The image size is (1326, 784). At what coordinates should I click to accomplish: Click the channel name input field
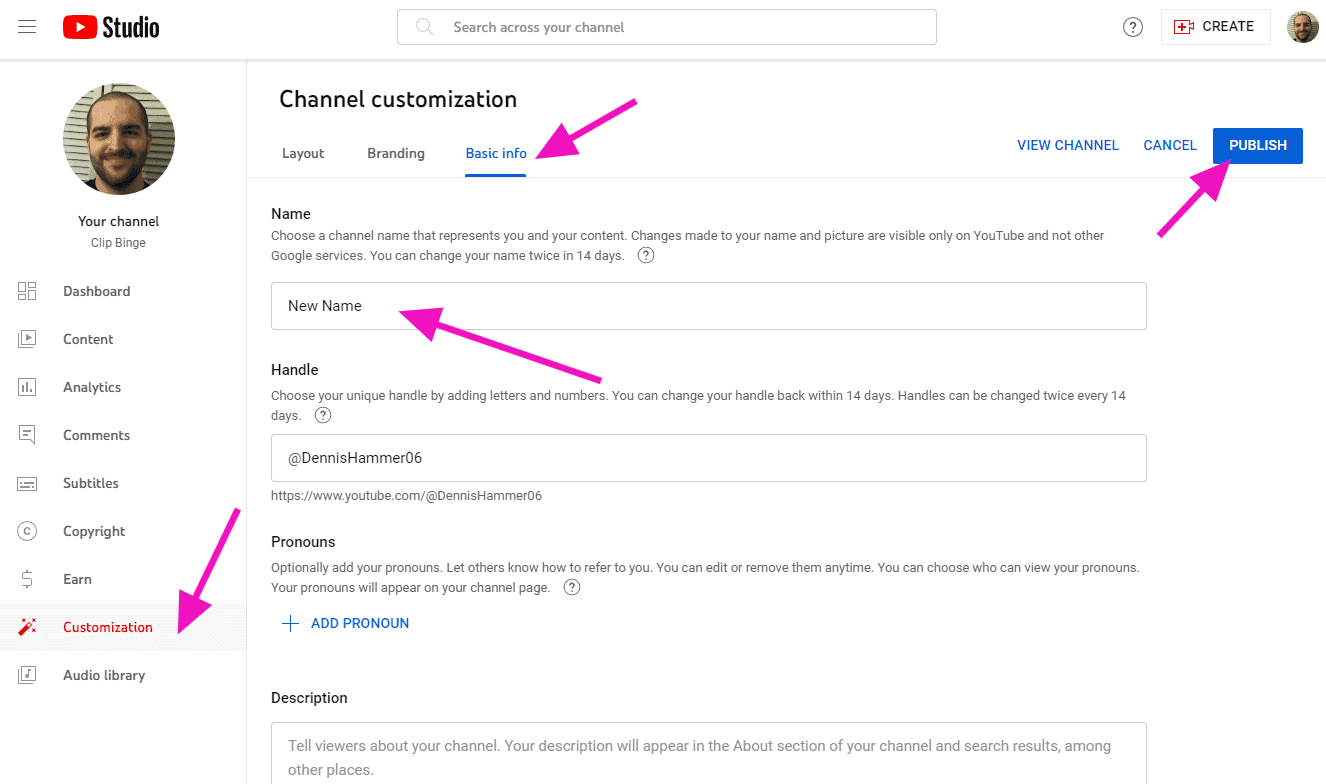[x=709, y=306]
